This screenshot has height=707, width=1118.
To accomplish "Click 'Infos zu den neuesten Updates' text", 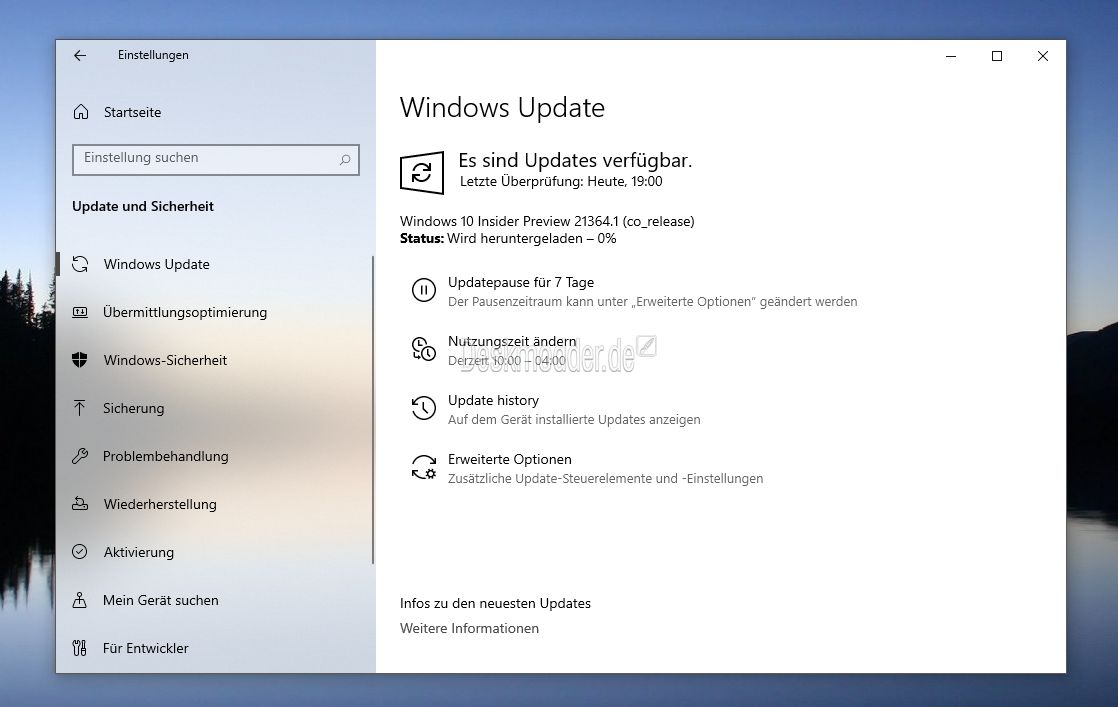I will click(x=495, y=604).
